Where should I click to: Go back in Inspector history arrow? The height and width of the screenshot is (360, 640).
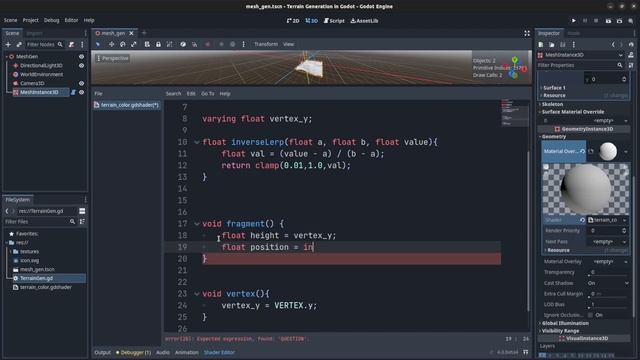[613, 44]
